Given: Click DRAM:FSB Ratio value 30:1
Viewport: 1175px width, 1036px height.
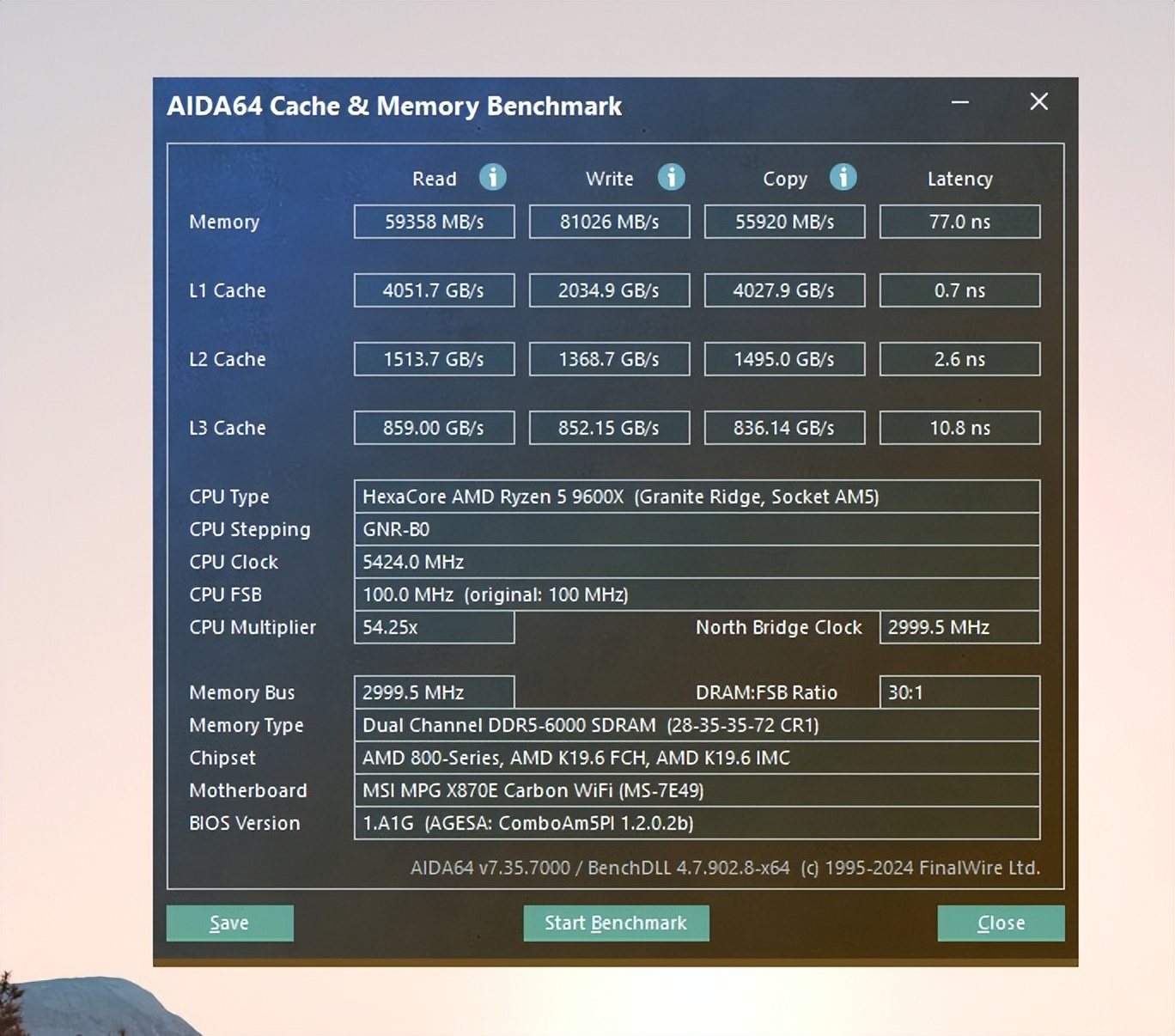Looking at the screenshot, I should pyautogui.click(x=960, y=692).
